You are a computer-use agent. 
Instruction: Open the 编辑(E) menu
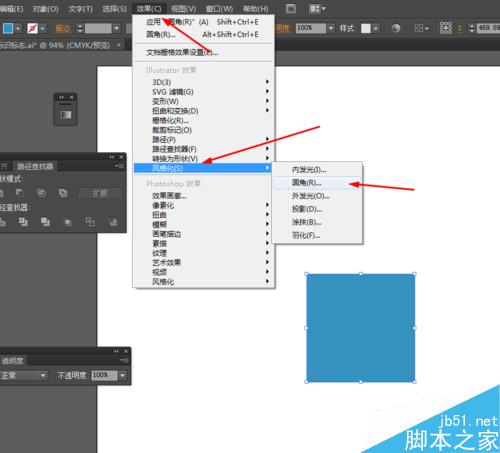coord(11,9)
